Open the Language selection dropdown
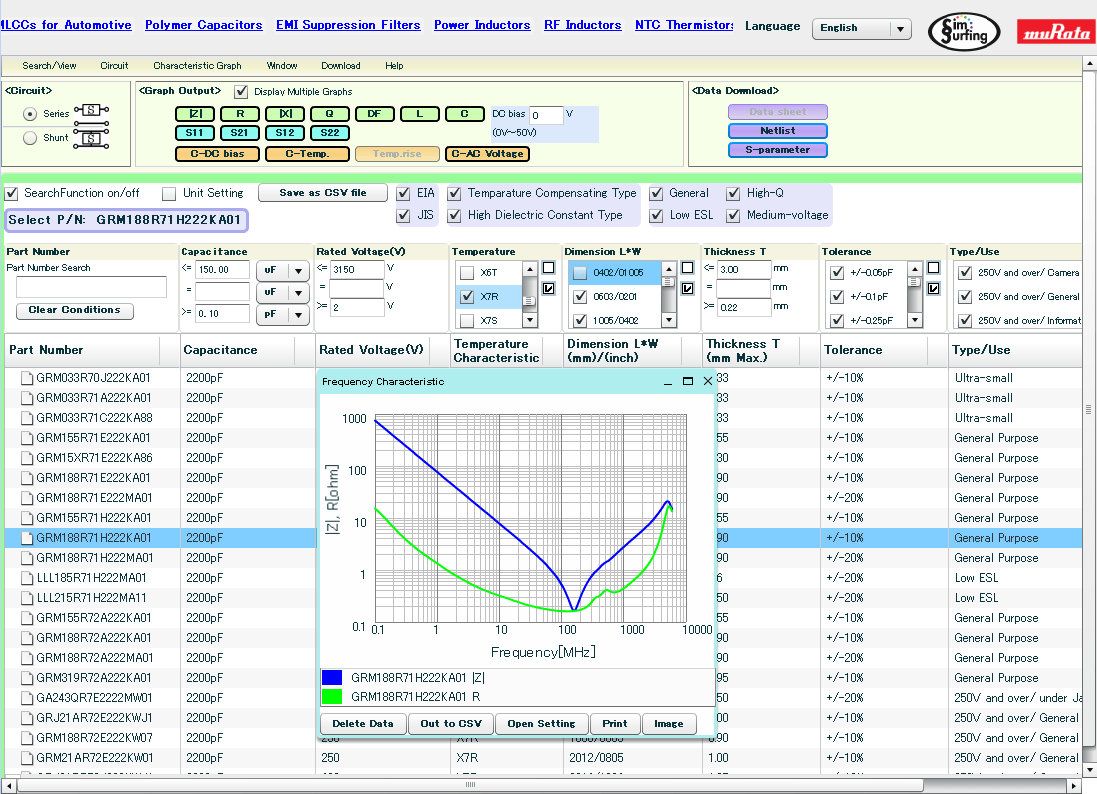This screenshot has height=794, width=1097. 900,28
